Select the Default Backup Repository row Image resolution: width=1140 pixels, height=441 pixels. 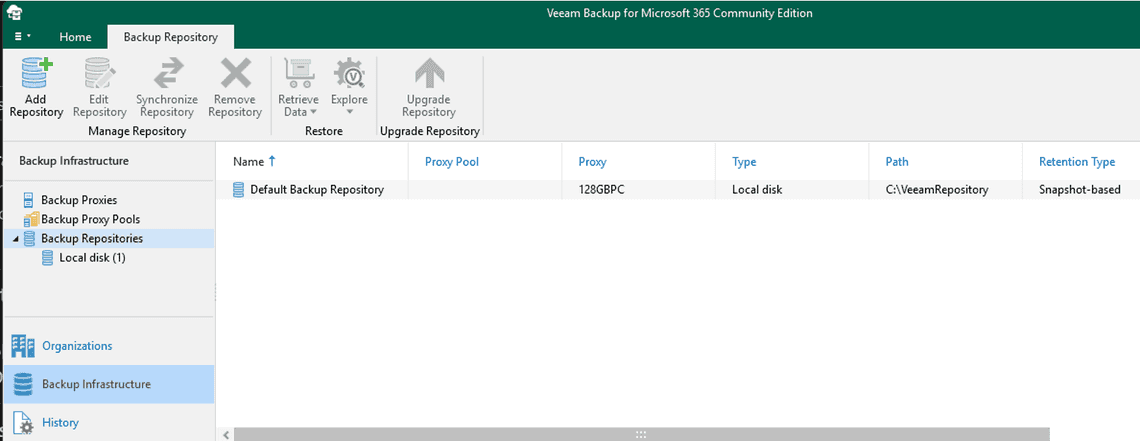coord(678,190)
